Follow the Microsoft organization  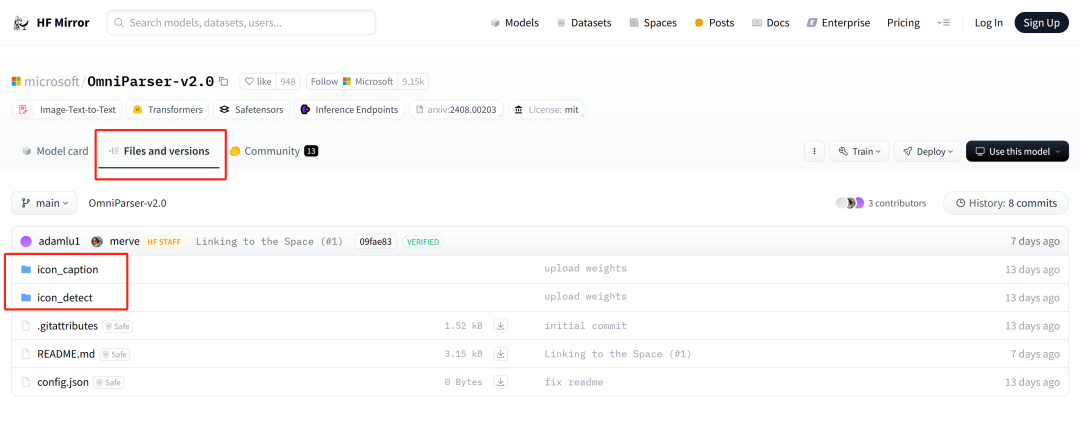352,81
